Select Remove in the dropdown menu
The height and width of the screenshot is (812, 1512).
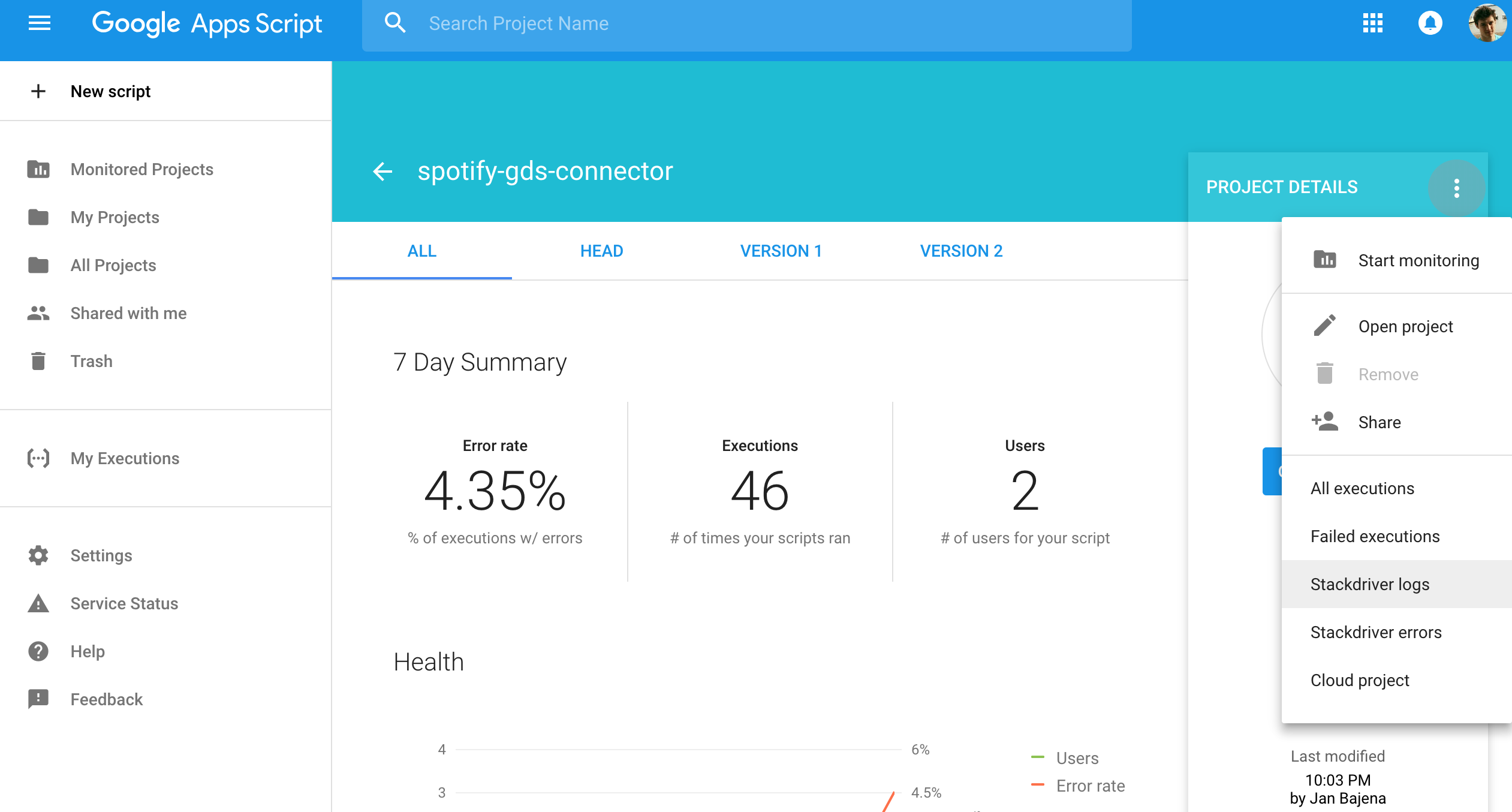(1397, 374)
